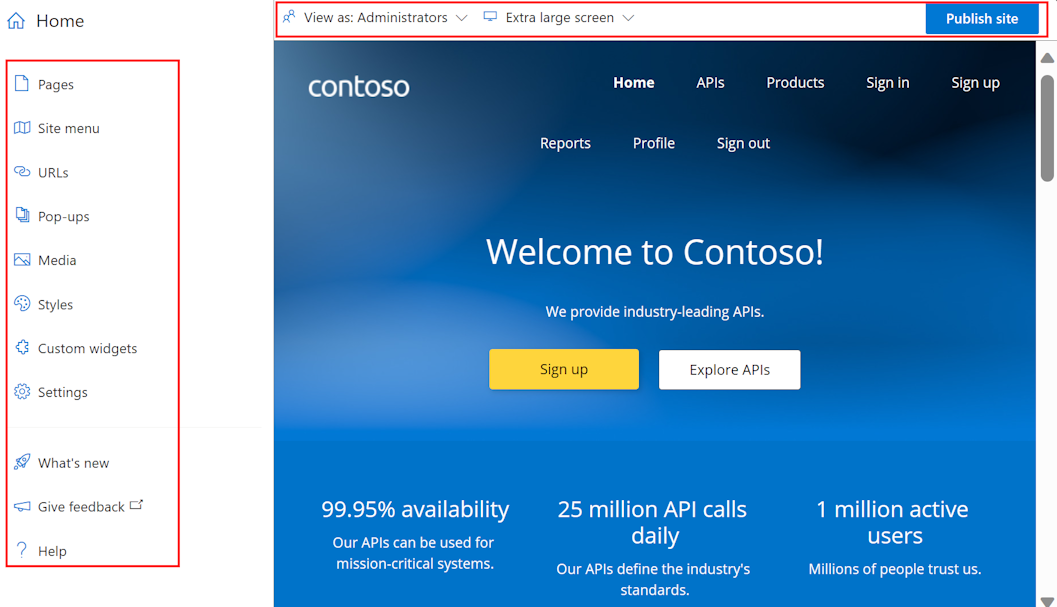
Task: Click Sign out in portal navigation
Action: click(743, 144)
